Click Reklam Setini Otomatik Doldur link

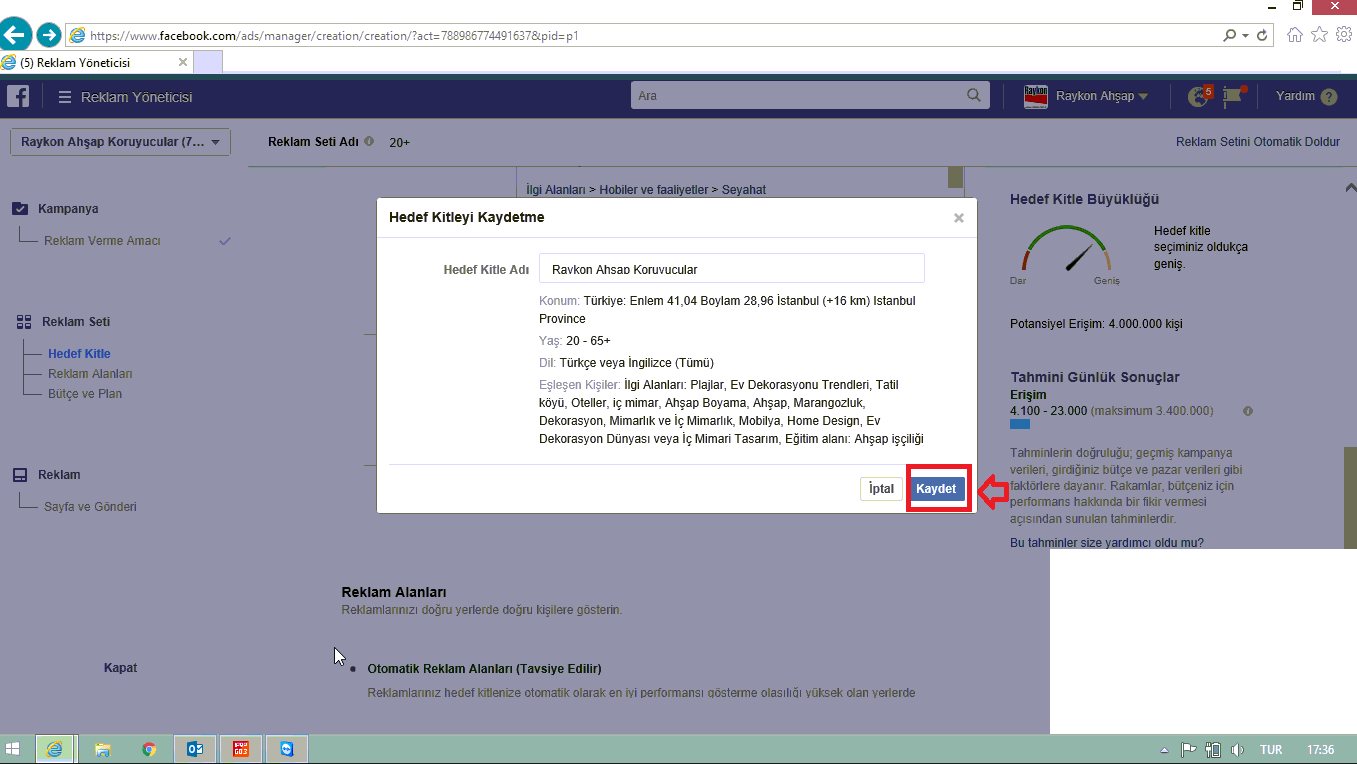click(1257, 142)
